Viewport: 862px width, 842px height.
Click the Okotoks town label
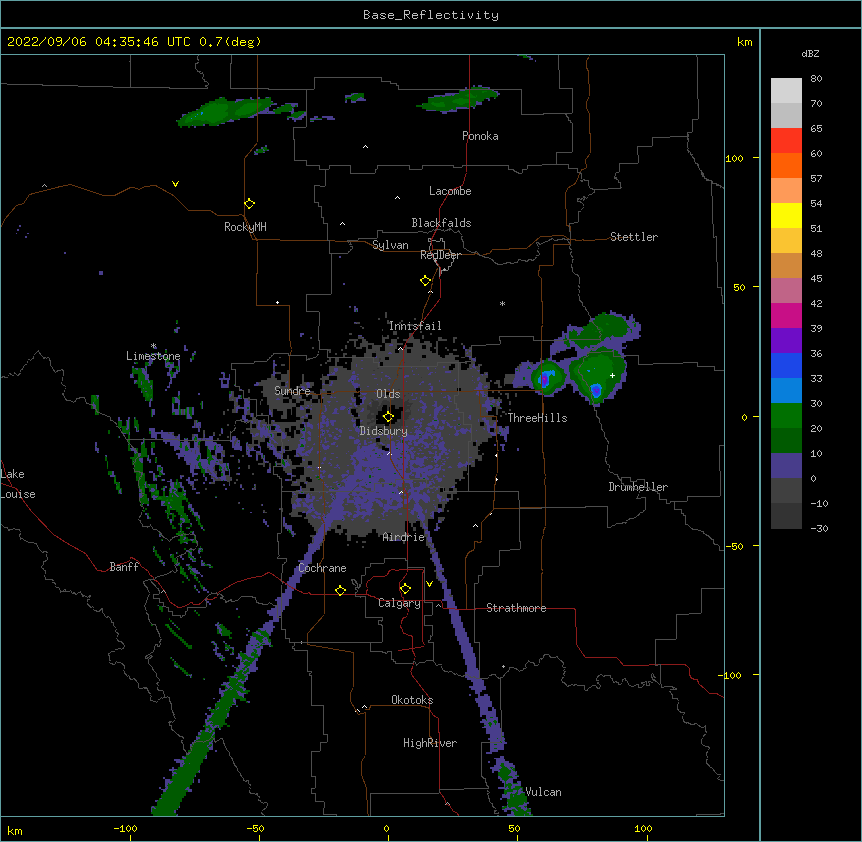point(412,700)
